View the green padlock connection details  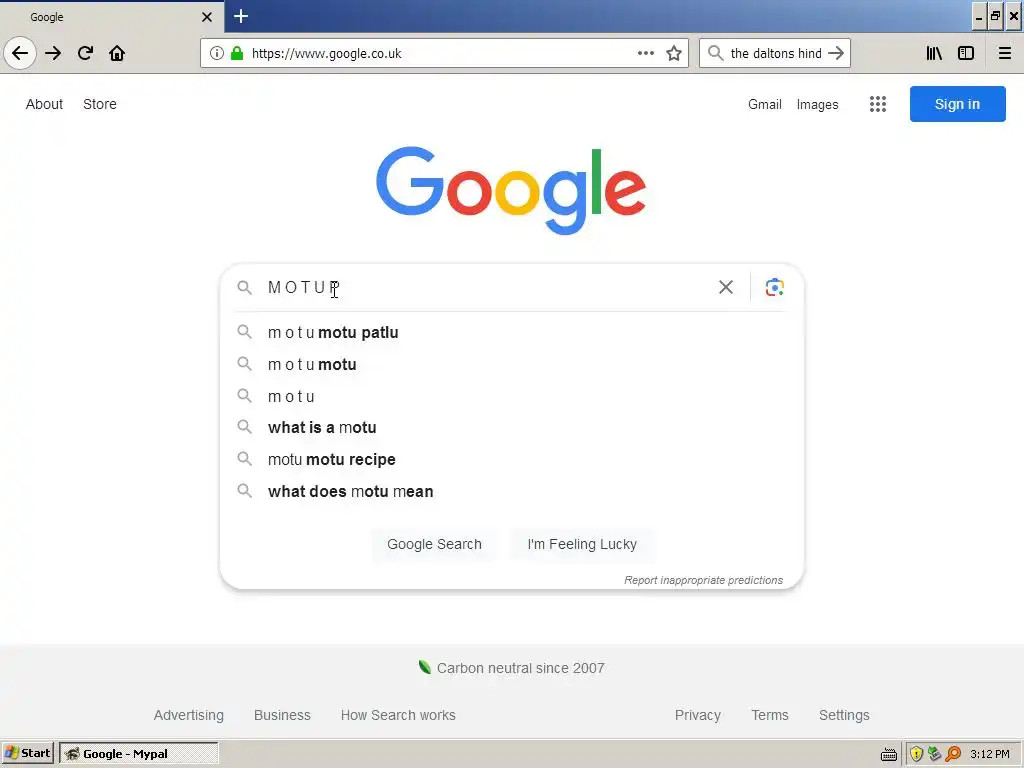click(x=237, y=53)
